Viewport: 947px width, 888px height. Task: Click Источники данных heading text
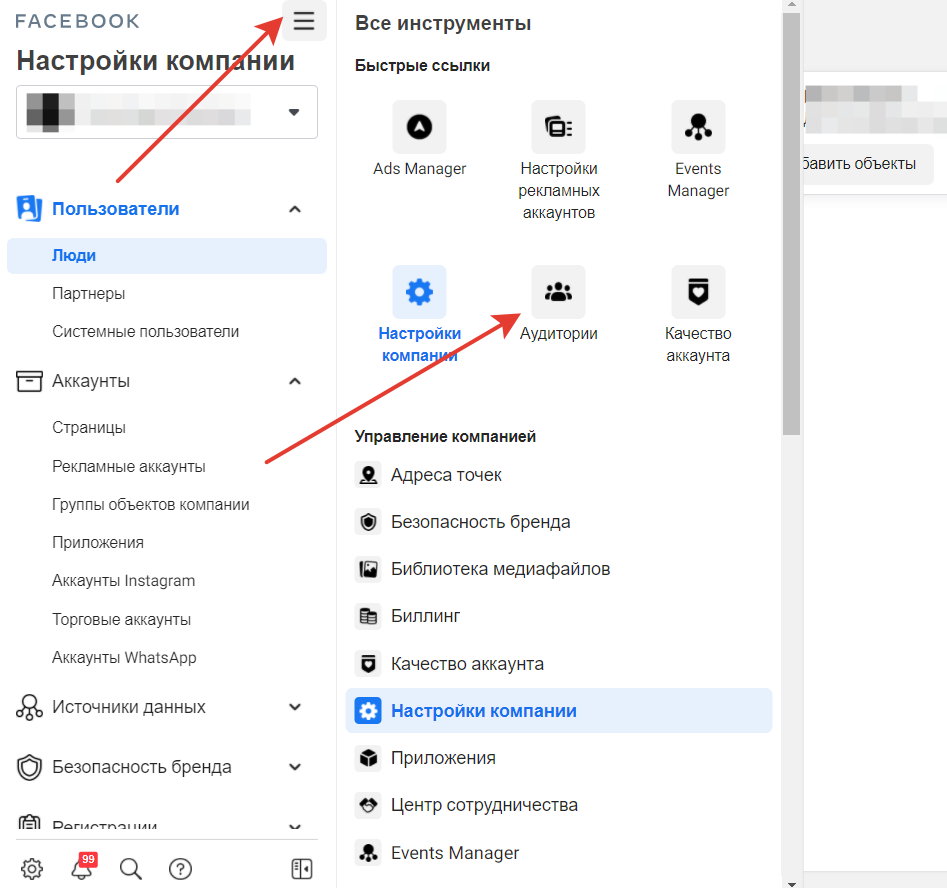[129, 707]
